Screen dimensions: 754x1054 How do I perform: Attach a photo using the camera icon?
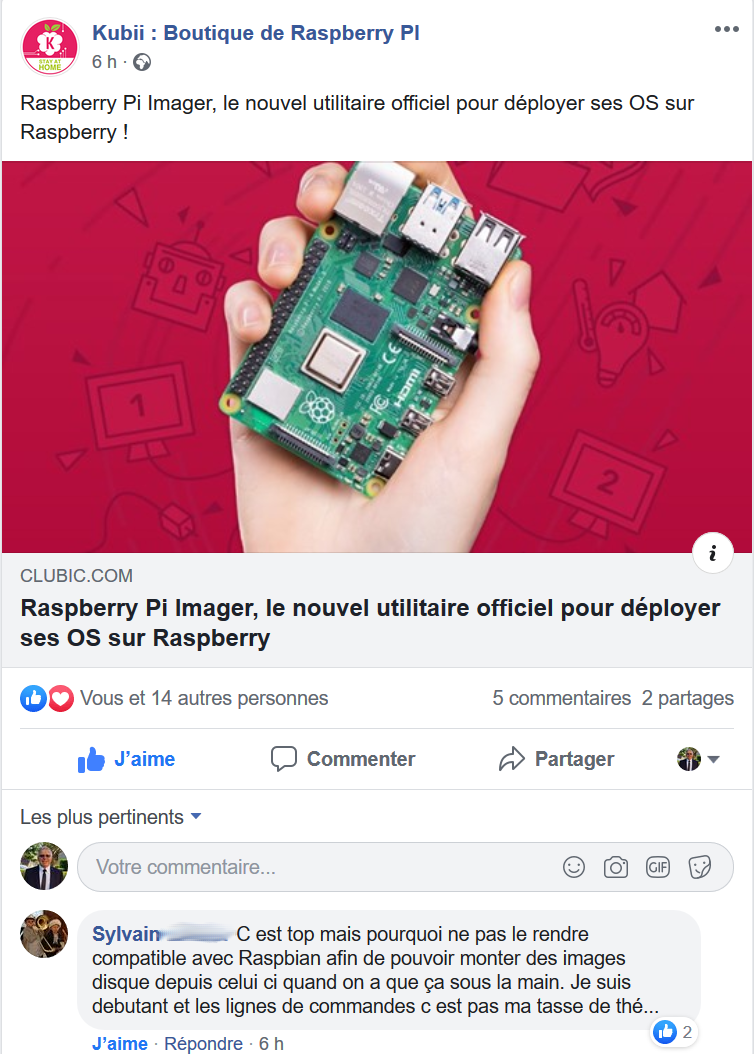pos(616,867)
